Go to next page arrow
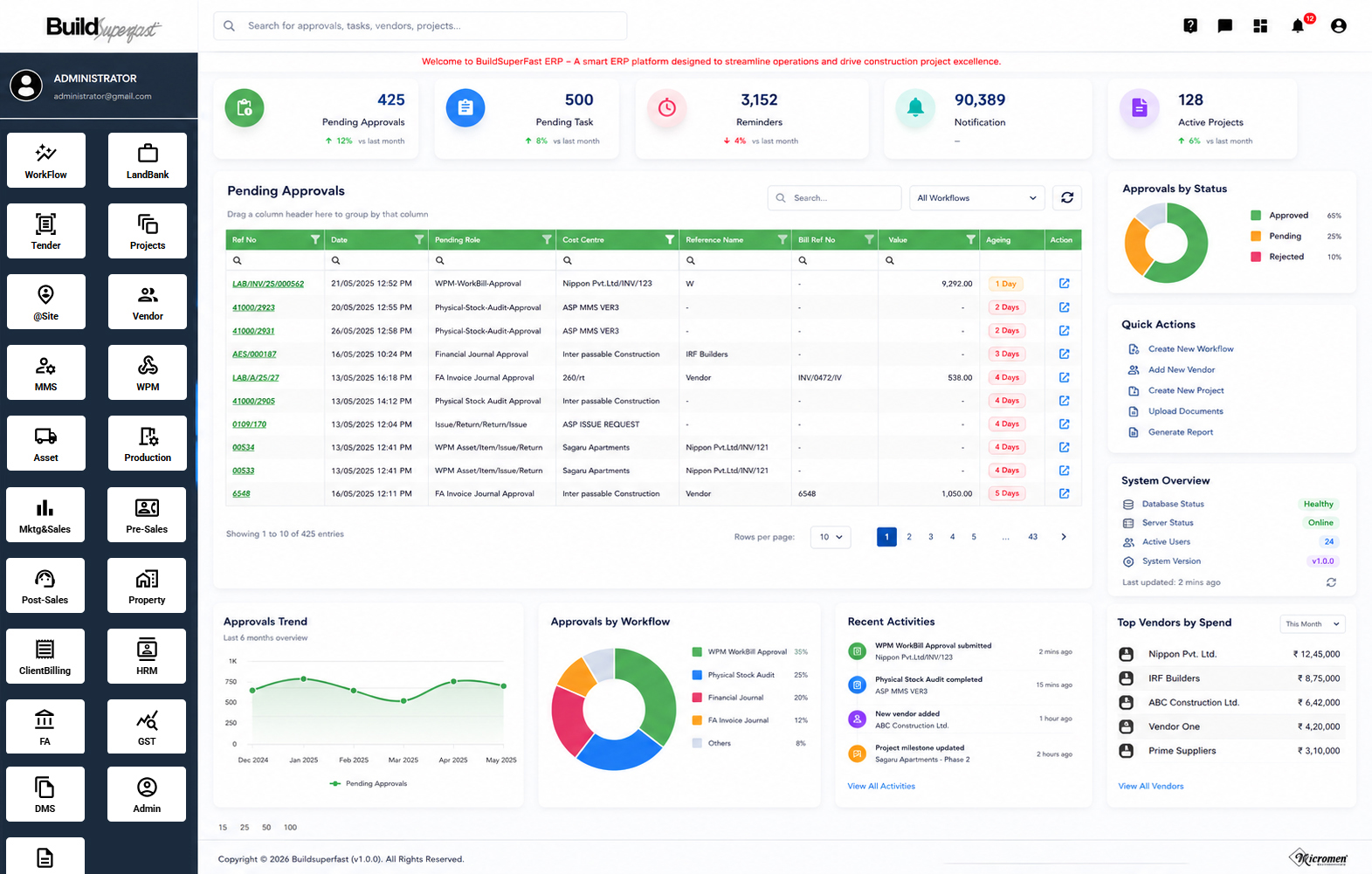Image resolution: width=1372 pixels, height=874 pixels. 1064,537
